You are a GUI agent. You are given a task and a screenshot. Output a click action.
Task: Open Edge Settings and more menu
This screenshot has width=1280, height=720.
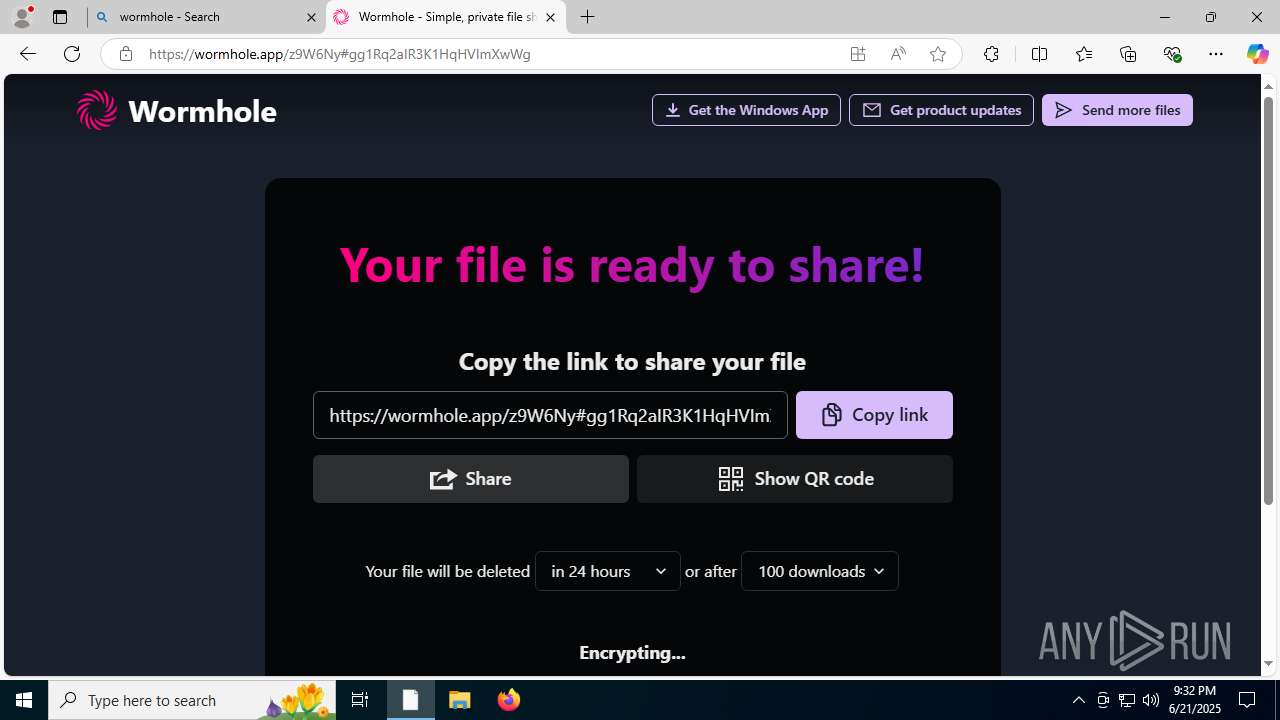click(1216, 54)
